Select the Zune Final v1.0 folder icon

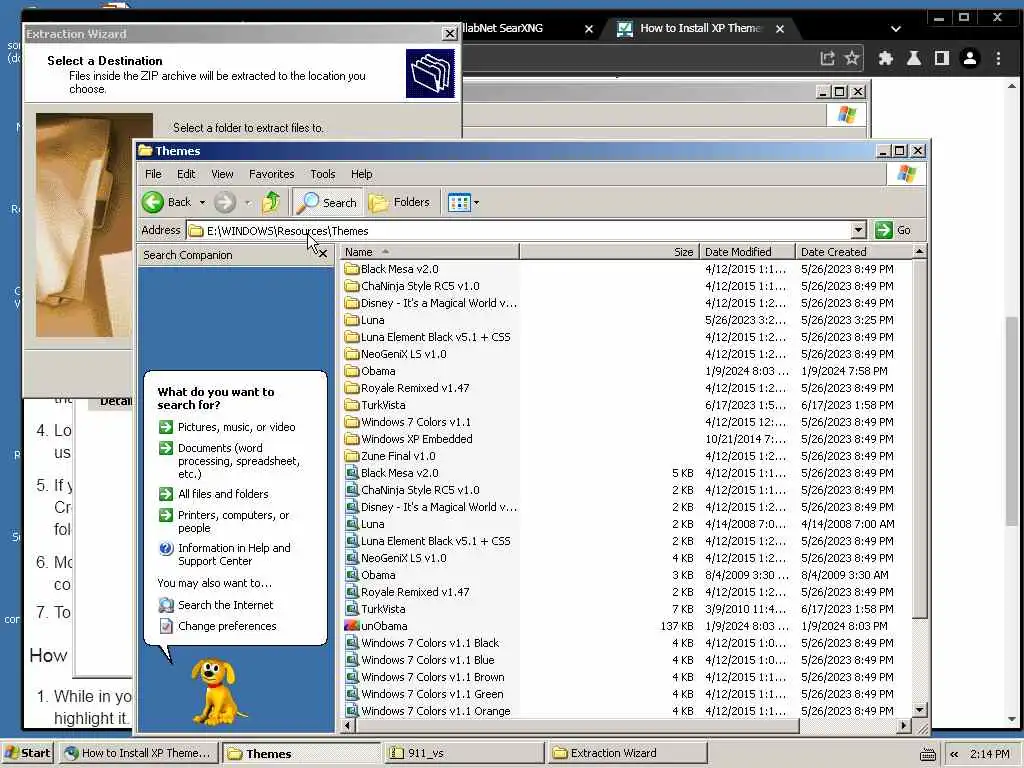pos(352,456)
